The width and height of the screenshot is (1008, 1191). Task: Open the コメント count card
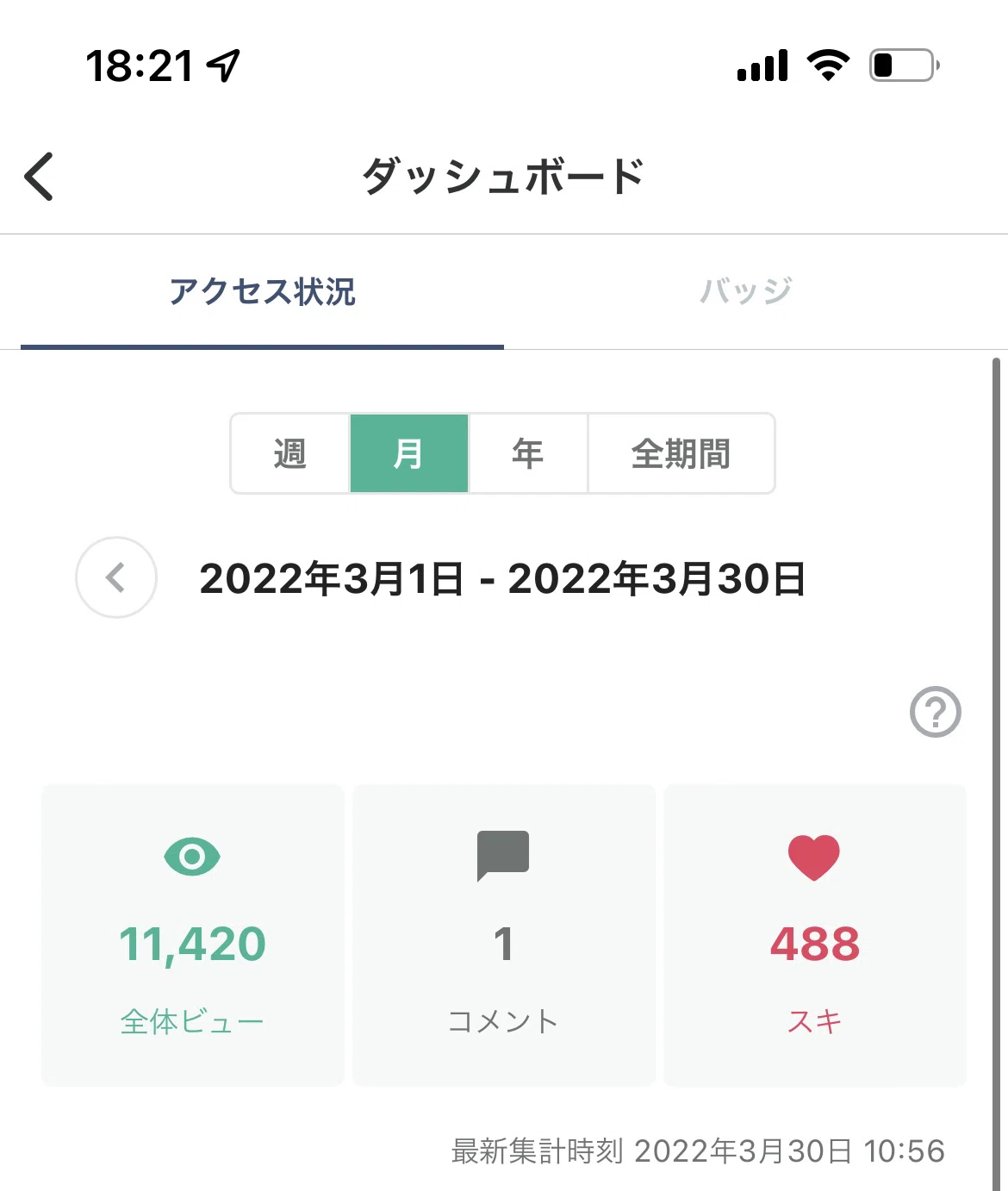click(x=504, y=935)
